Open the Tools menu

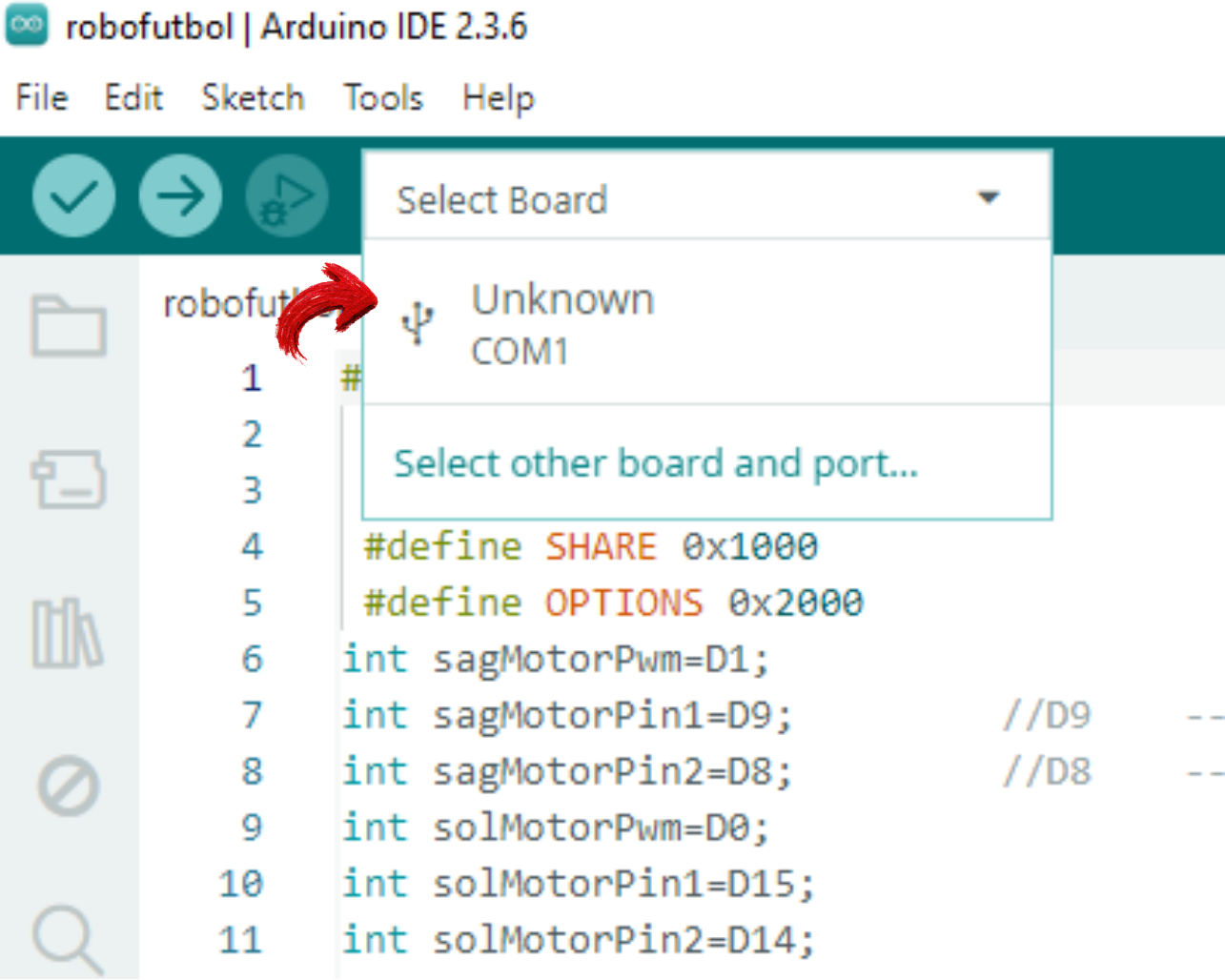click(383, 97)
